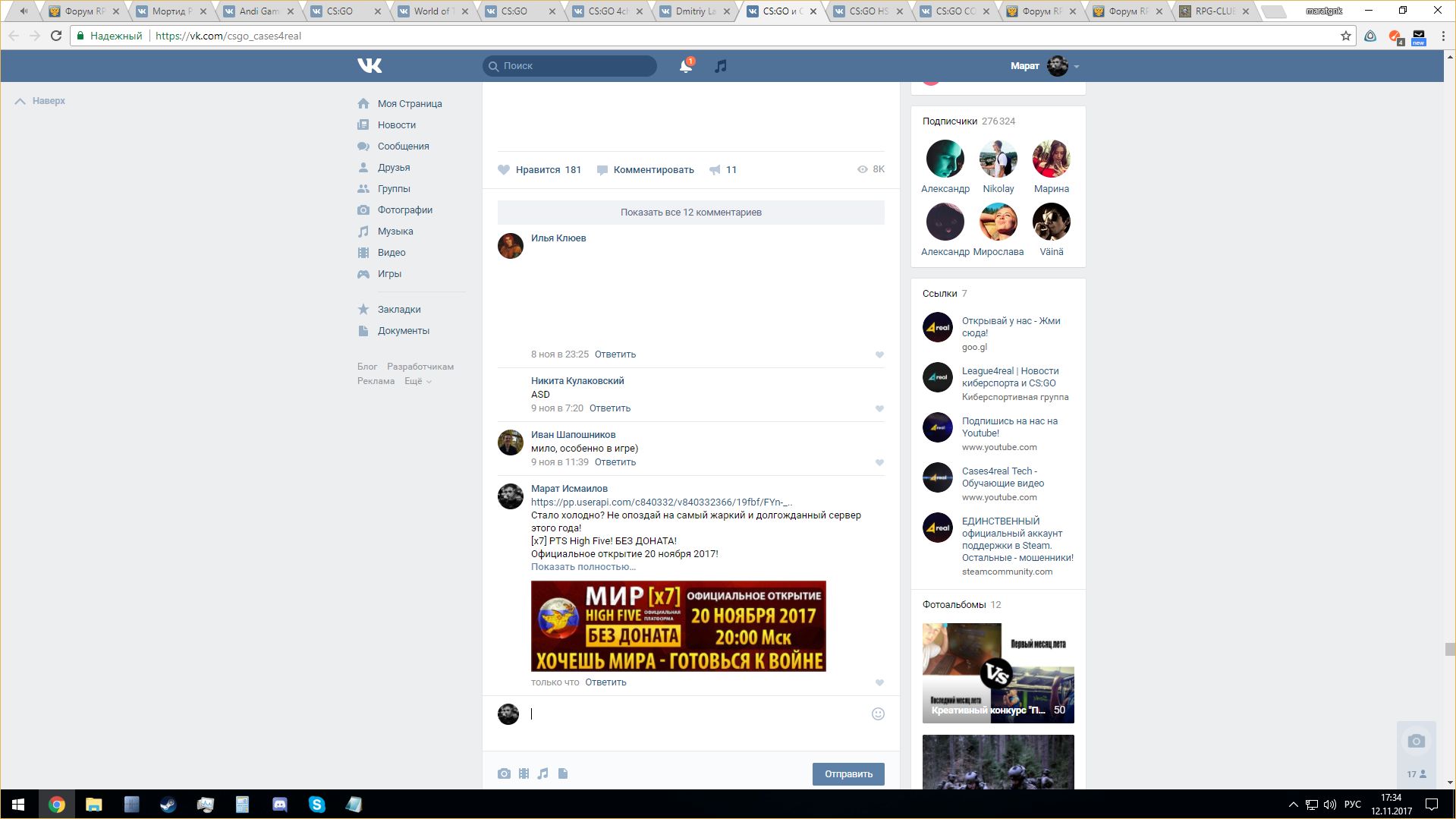Click the page scrollbar thumb
The height and width of the screenshot is (819, 1456).
1450,650
